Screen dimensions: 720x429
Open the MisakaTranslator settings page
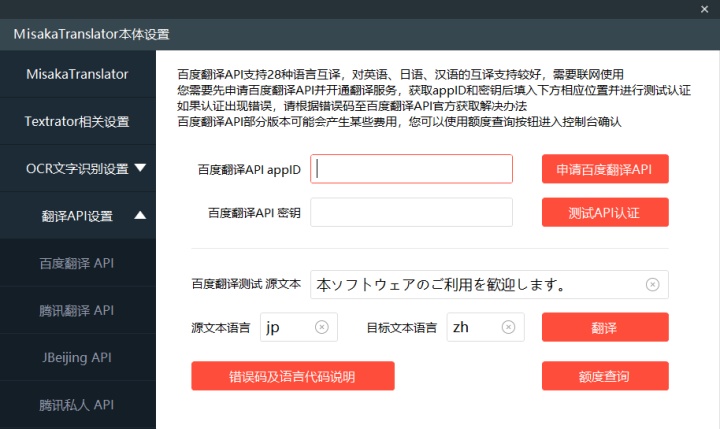78,74
